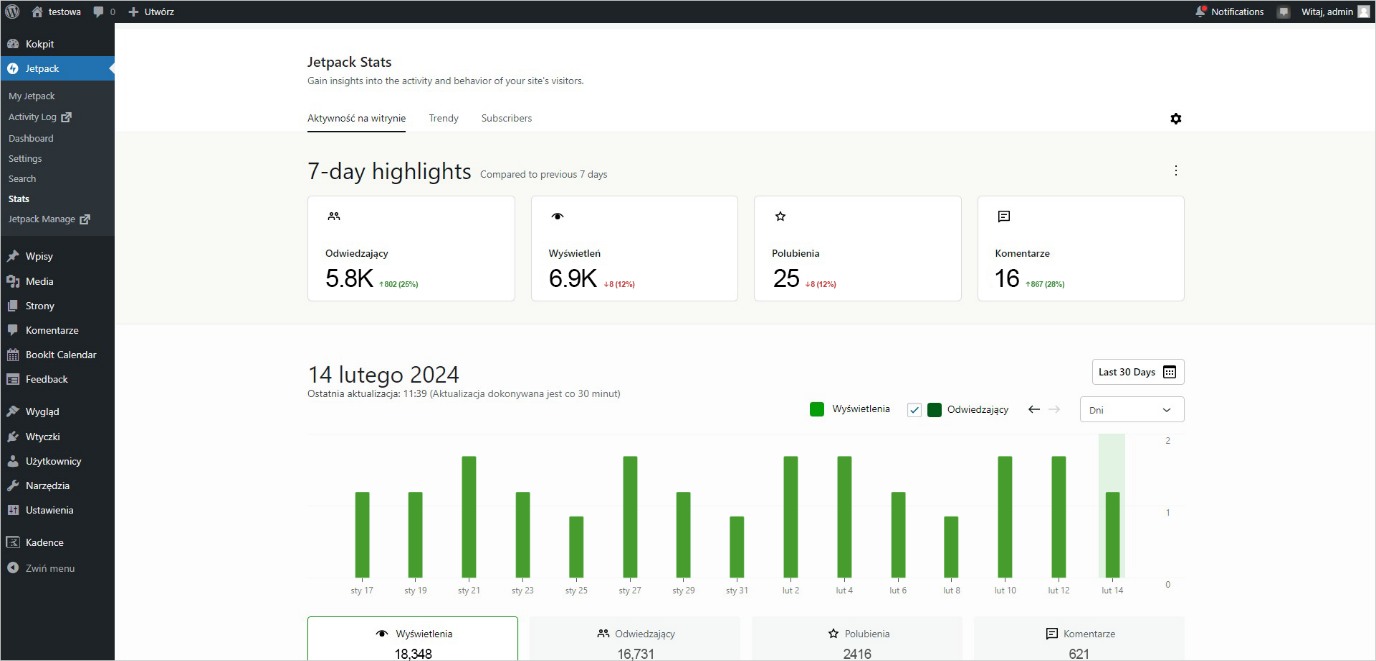Click the Wyświetleń highlight card
The height and width of the screenshot is (661, 1376).
coord(634,248)
